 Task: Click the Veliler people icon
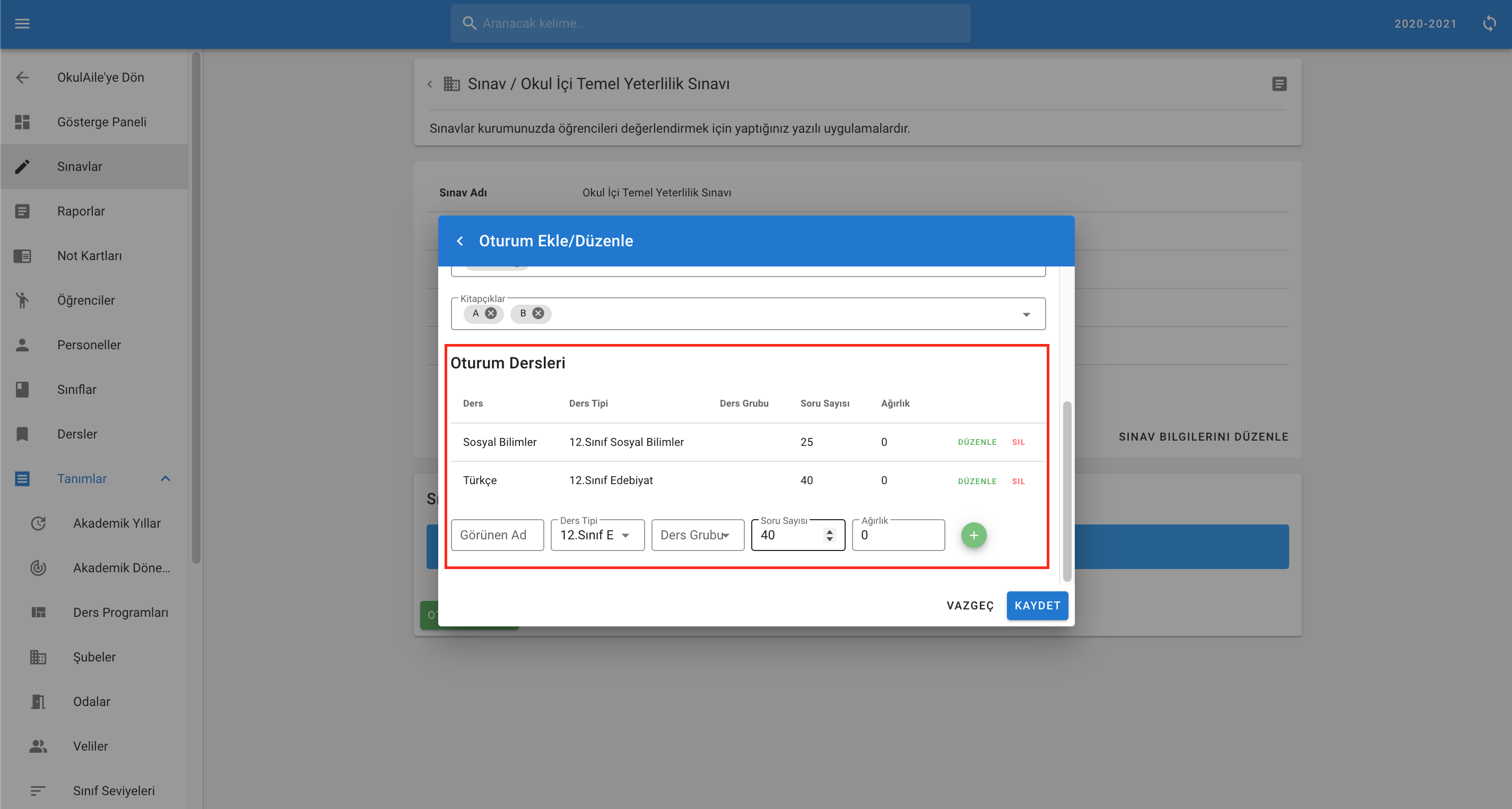click(x=38, y=746)
